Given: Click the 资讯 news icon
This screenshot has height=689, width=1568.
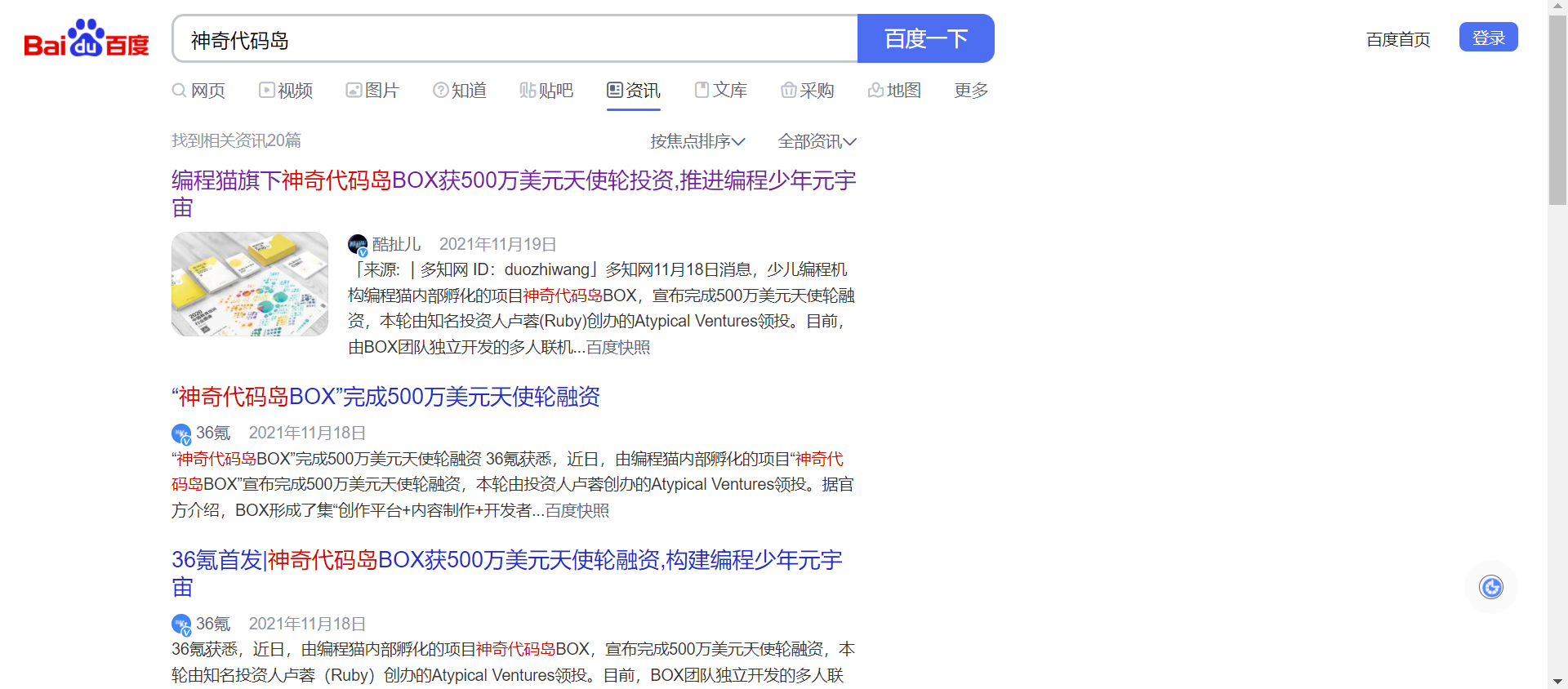Looking at the screenshot, I should pos(615,91).
